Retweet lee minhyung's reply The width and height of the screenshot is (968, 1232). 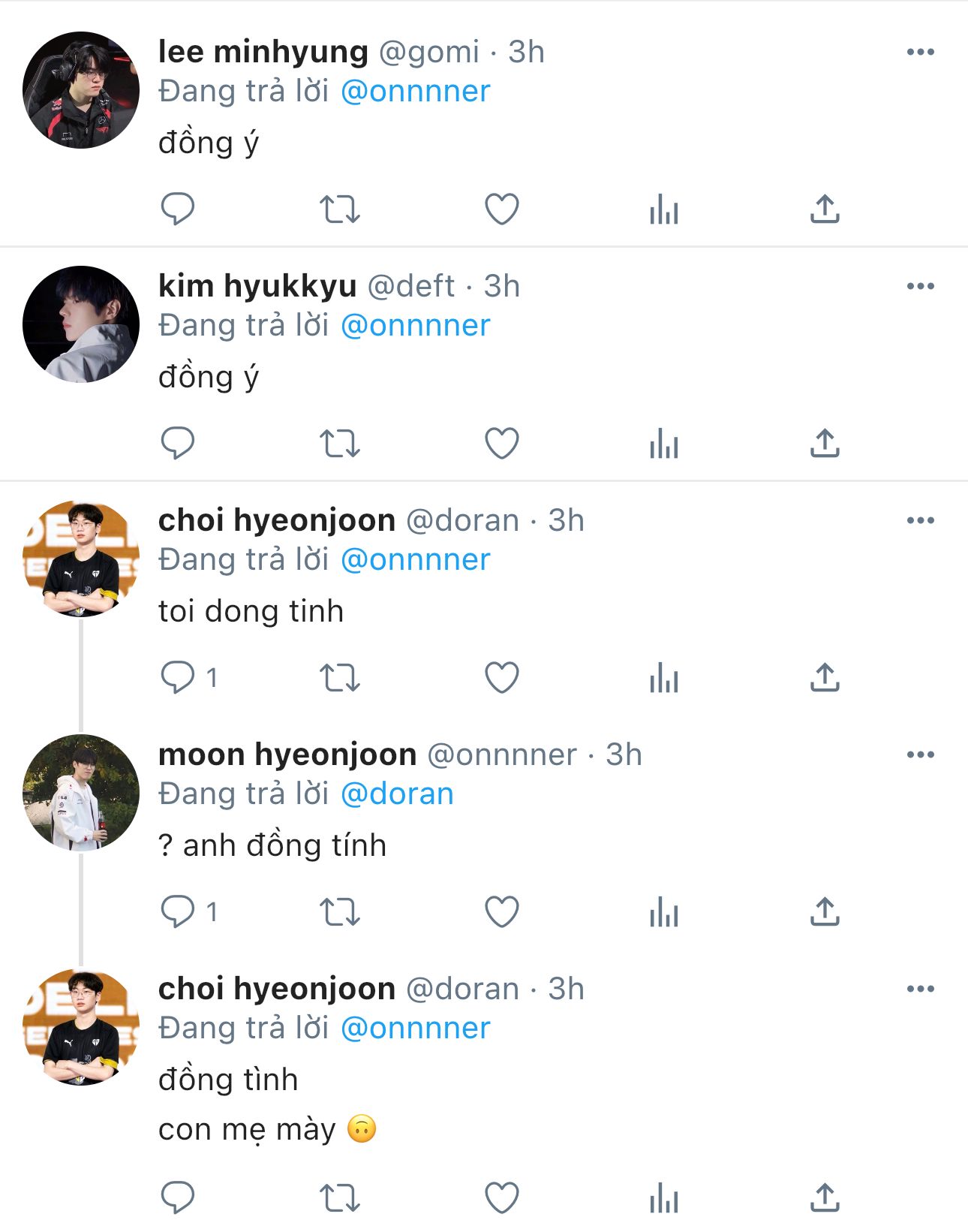click(340, 209)
